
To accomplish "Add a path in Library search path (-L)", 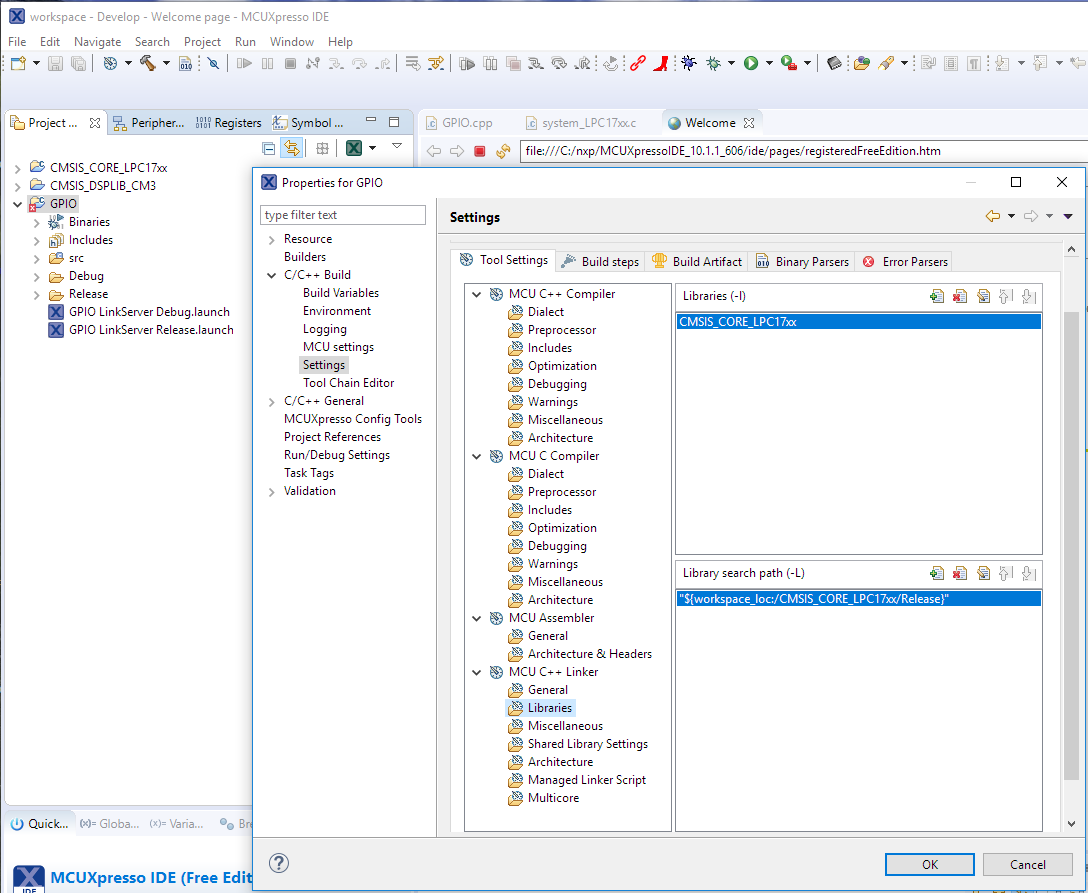I will (x=937, y=573).
